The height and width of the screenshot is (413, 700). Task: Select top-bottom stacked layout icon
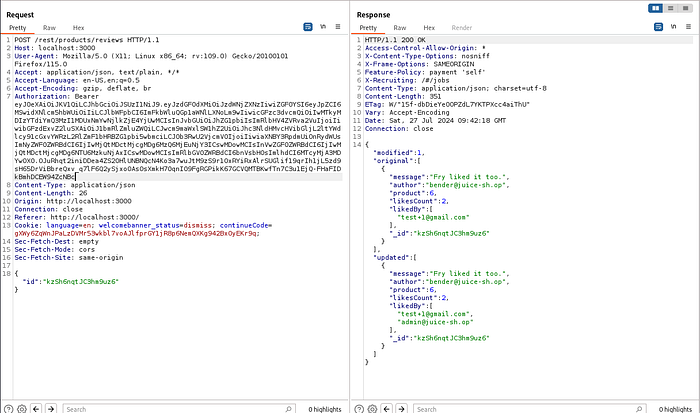point(671,8)
